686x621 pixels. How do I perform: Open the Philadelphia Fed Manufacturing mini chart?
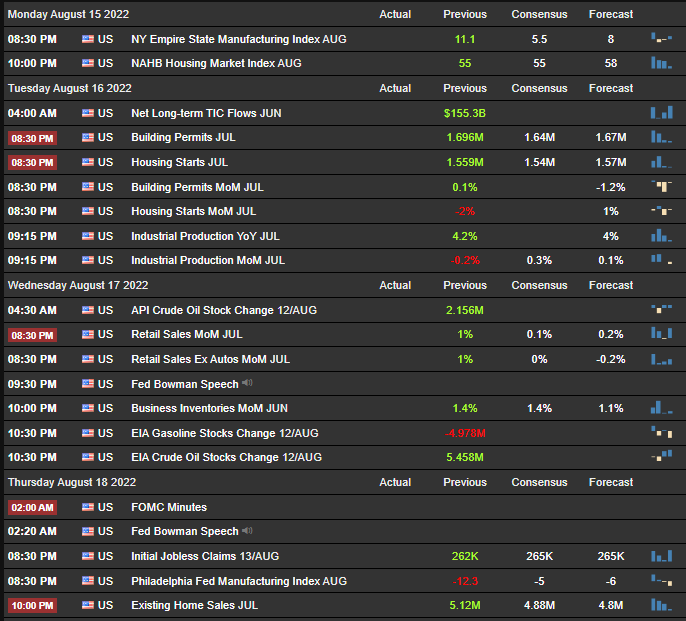[662, 580]
